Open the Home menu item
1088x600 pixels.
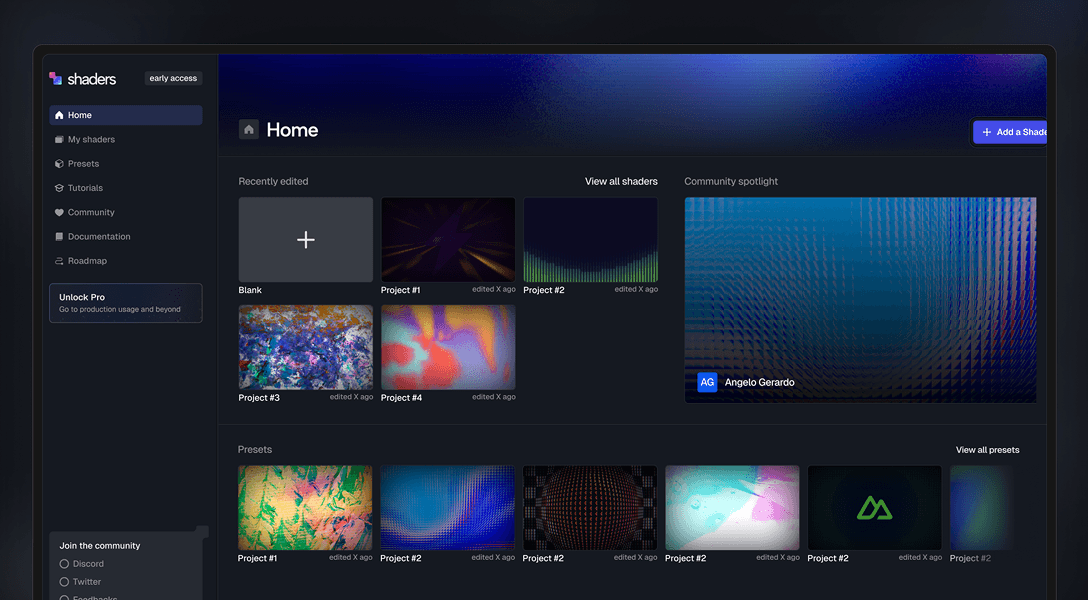126,115
